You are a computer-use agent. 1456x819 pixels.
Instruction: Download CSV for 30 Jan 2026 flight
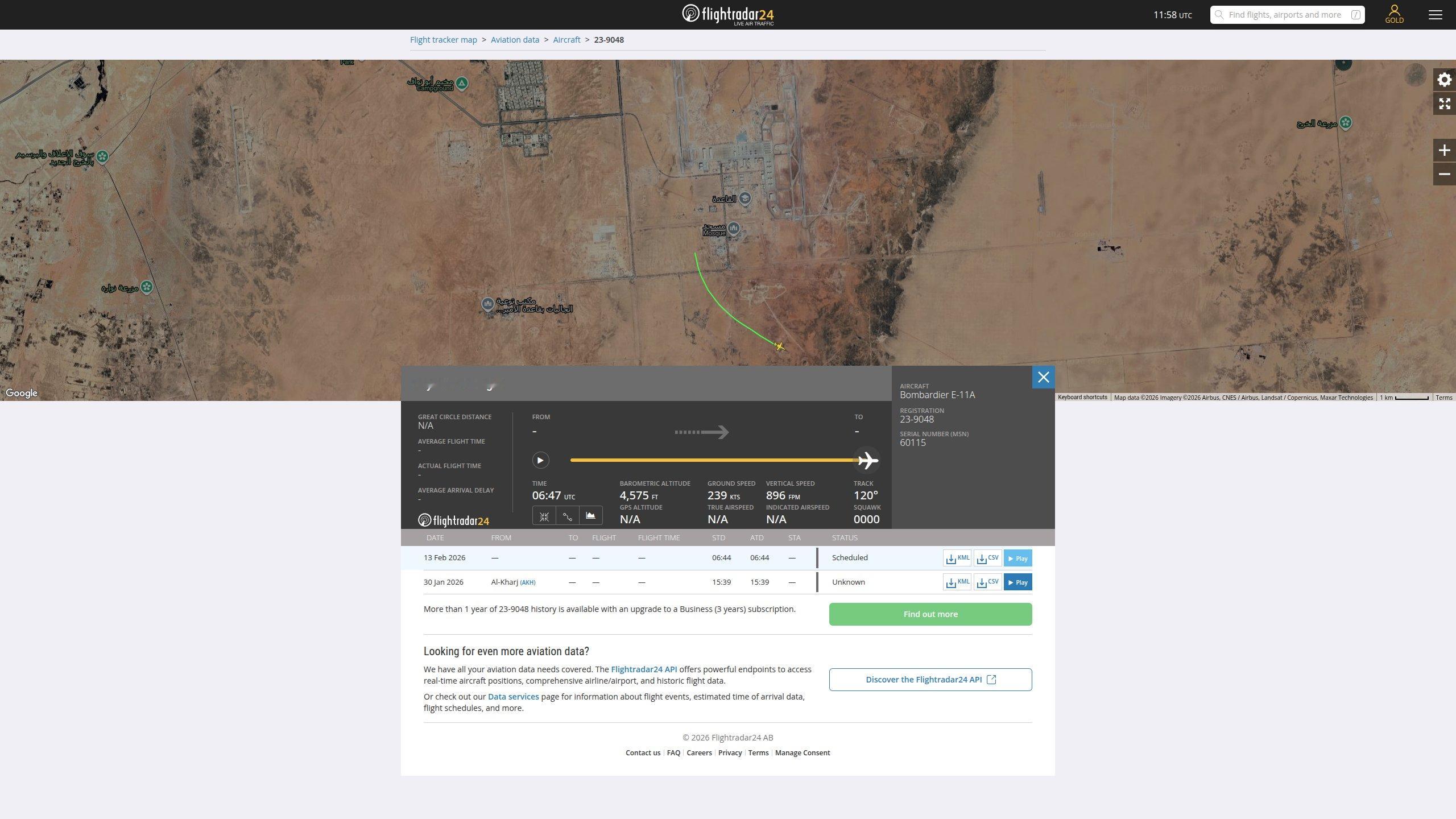pos(987,582)
